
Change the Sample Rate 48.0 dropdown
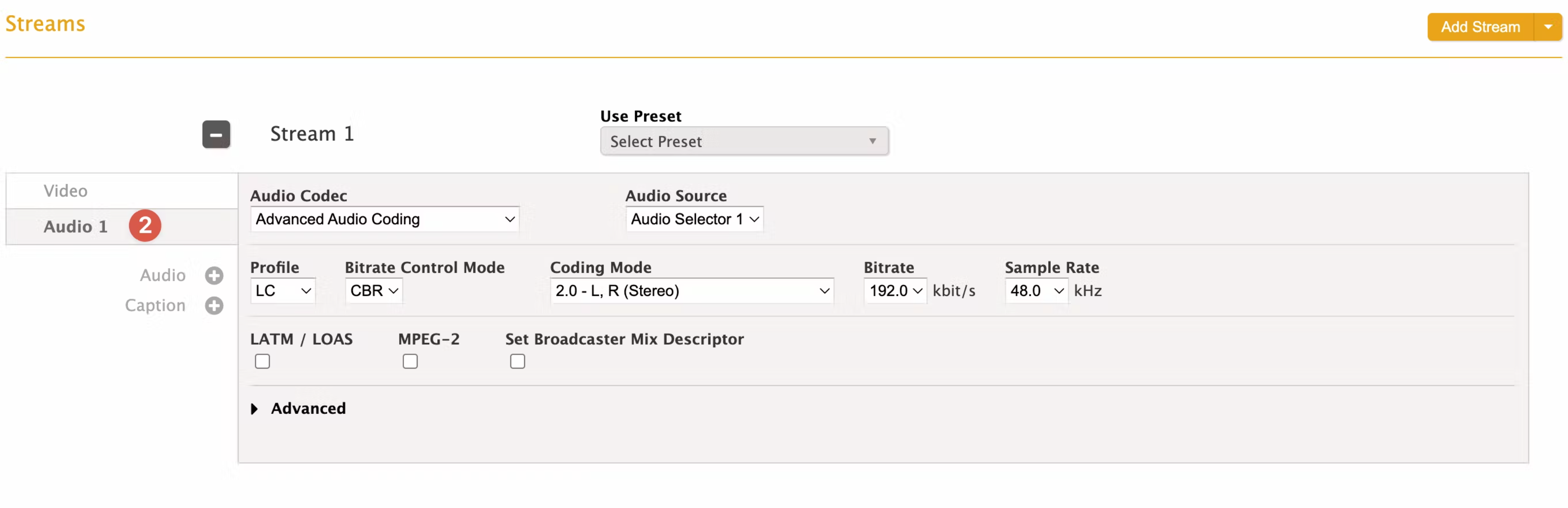pos(1037,291)
